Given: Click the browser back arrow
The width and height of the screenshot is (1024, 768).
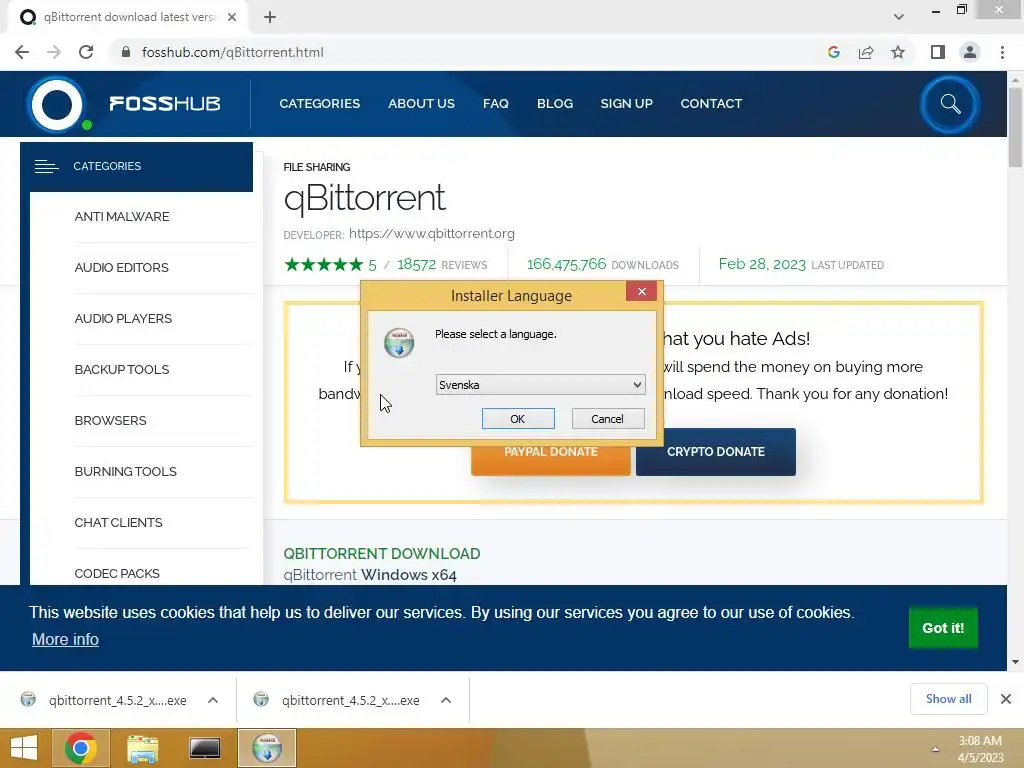Looking at the screenshot, I should tap(22, 52).
